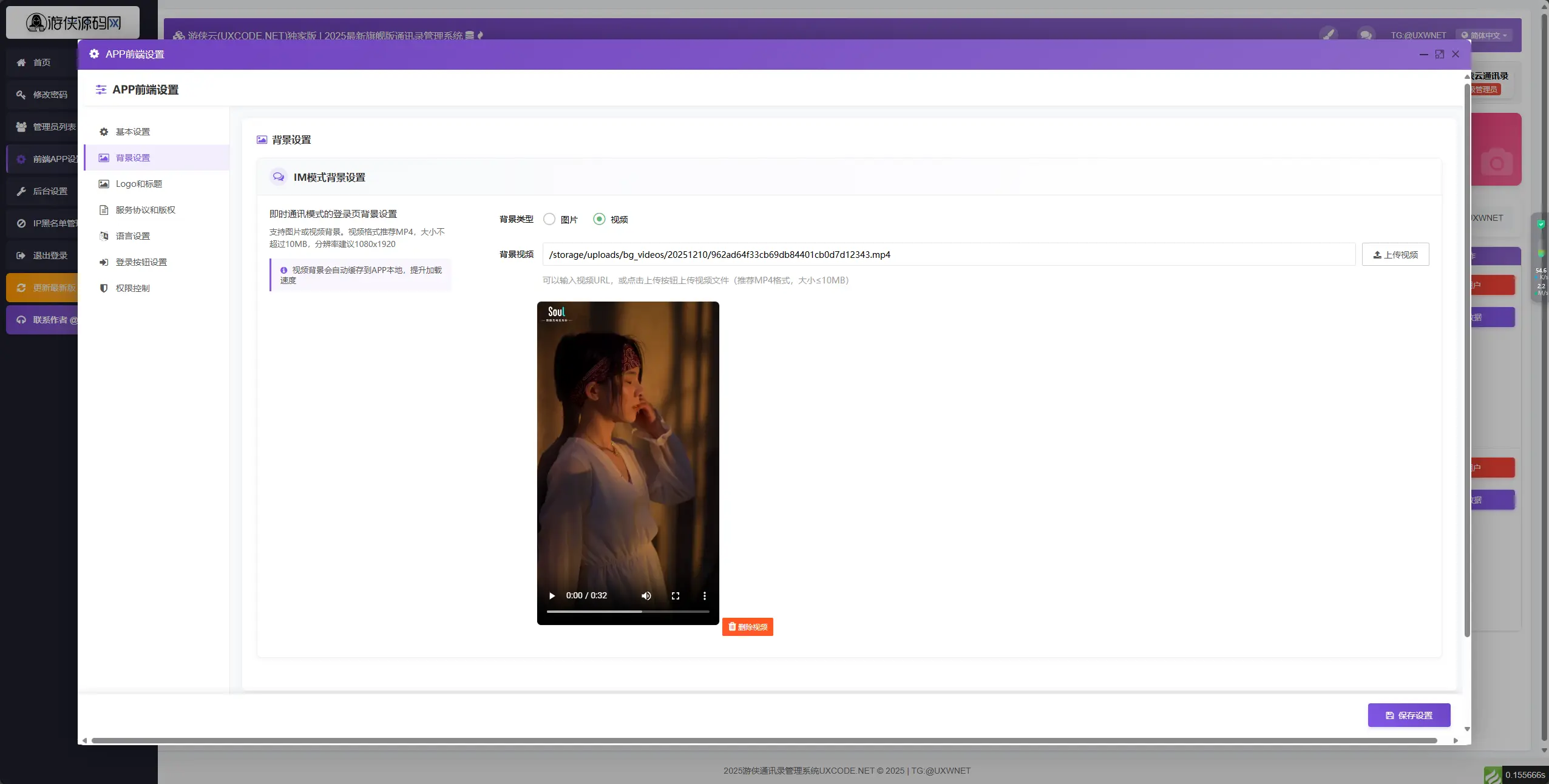Click the 上传视频 upload button
Viewport: 1549px width, 784px height.
1395,254
